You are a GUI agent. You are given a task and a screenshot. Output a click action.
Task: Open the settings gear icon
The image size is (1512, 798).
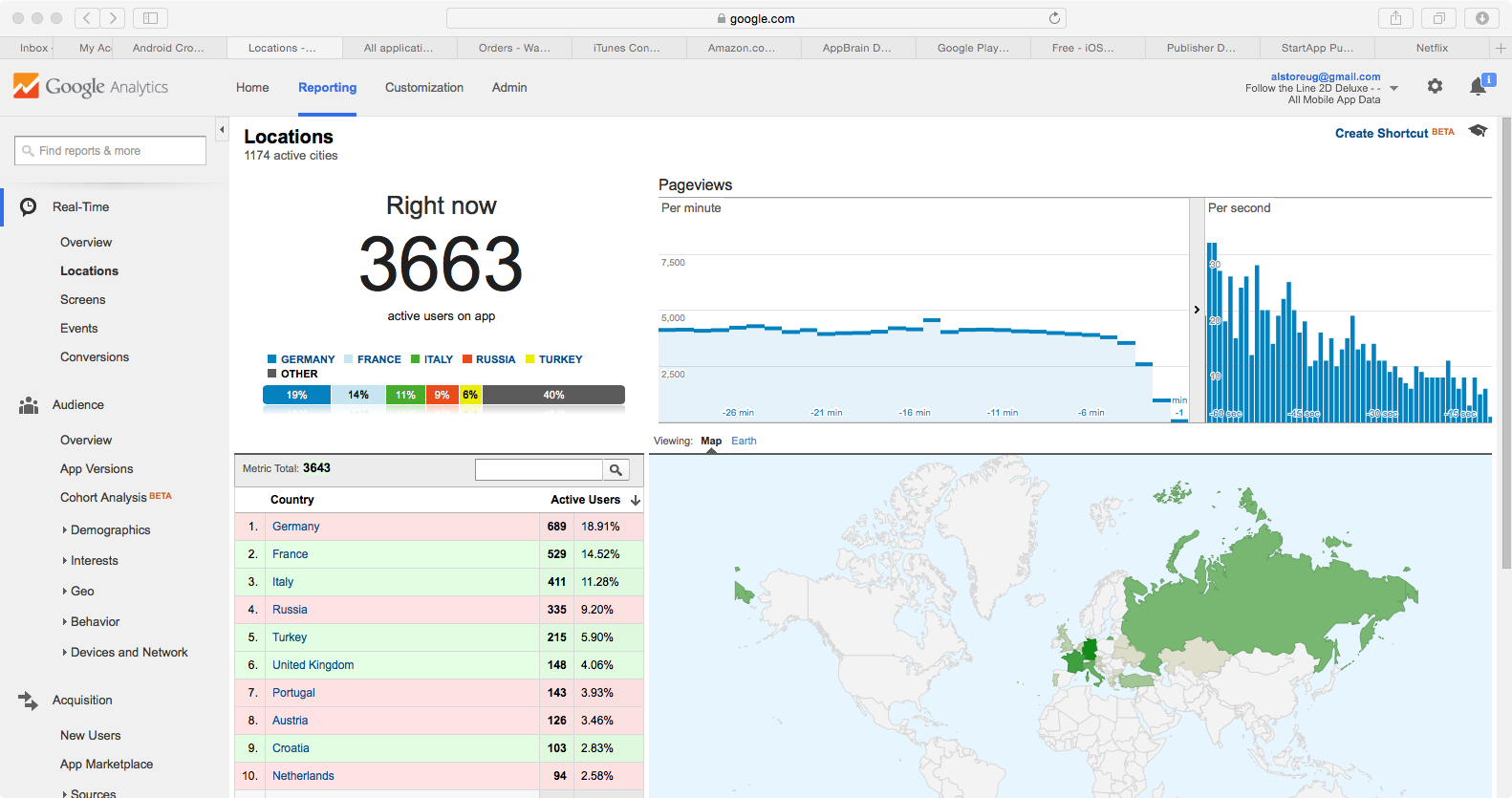point(1435,86)
